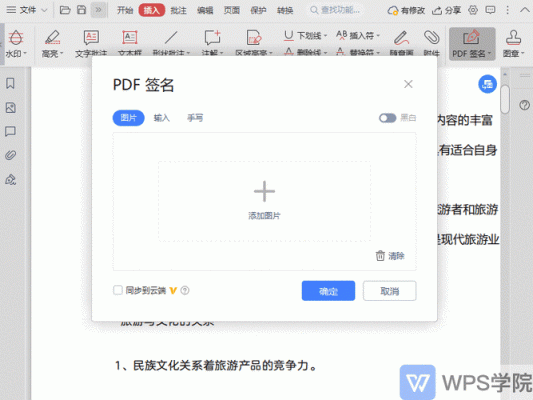Switch to the 手写 signature tab
The height and width of the screenshot is (400, 533).
pos(195,118)
